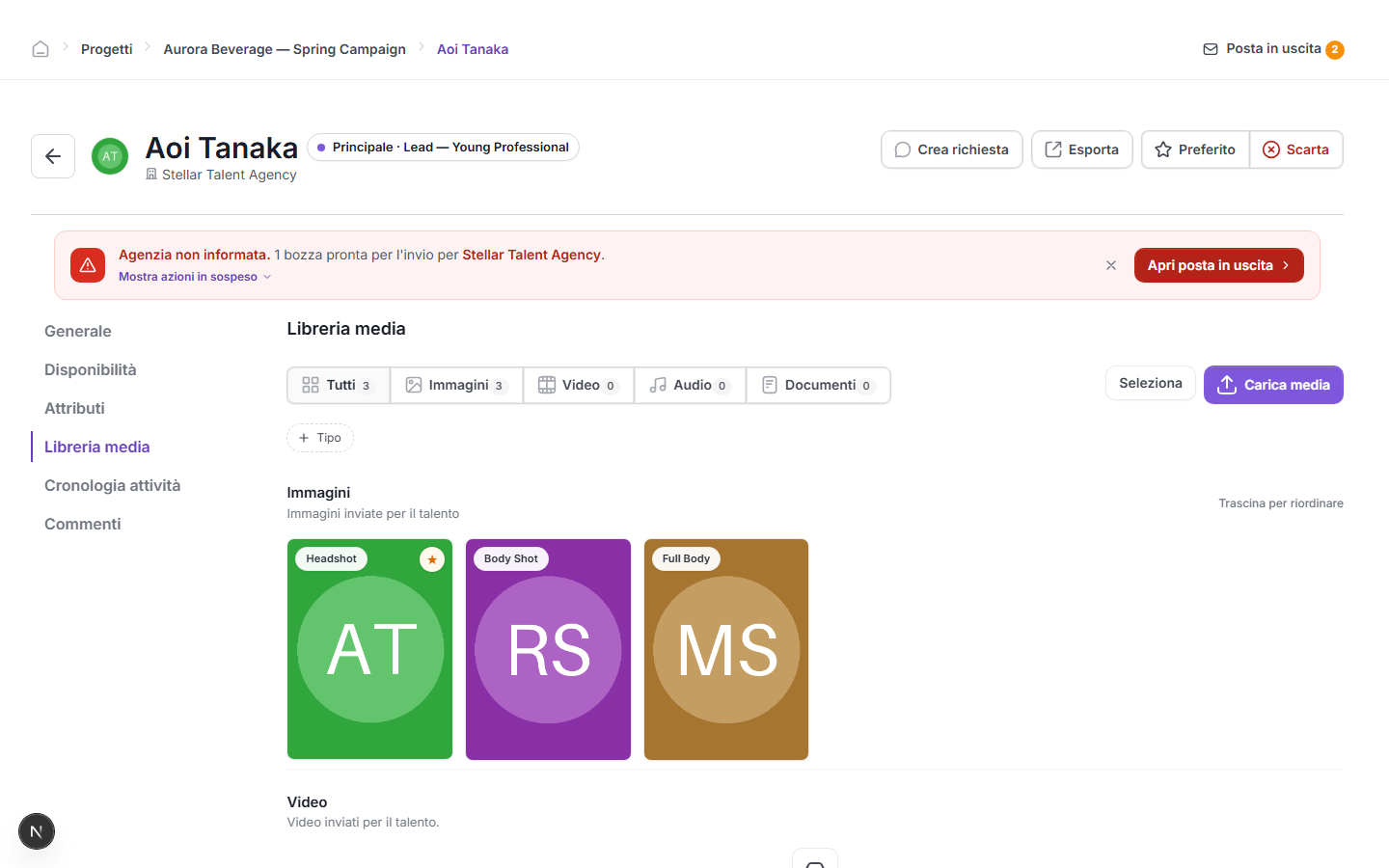Add a Tipo filter
Screen dimensions: 1389x868
tap(320, 438)
